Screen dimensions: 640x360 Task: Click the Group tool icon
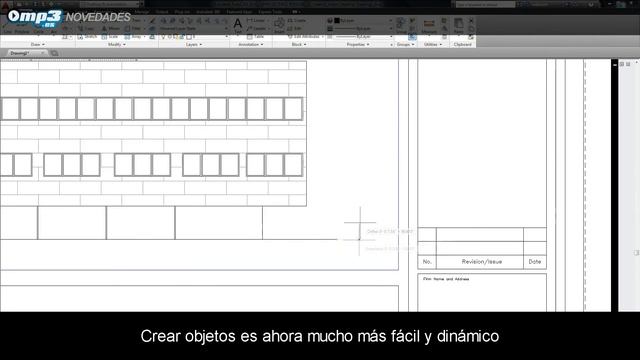coord(401,24)
